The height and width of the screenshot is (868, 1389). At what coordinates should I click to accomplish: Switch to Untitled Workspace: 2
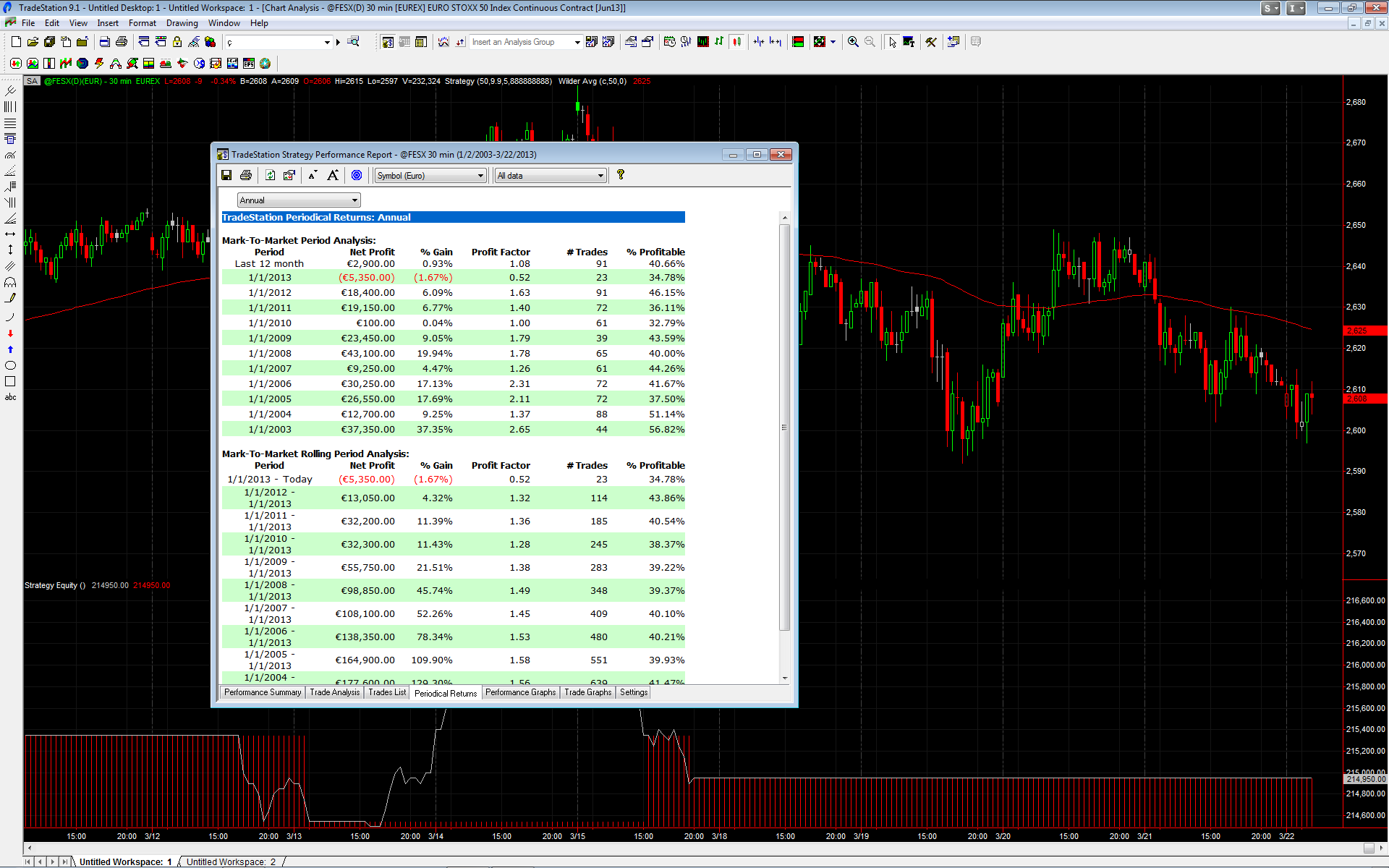pos(231,861)
